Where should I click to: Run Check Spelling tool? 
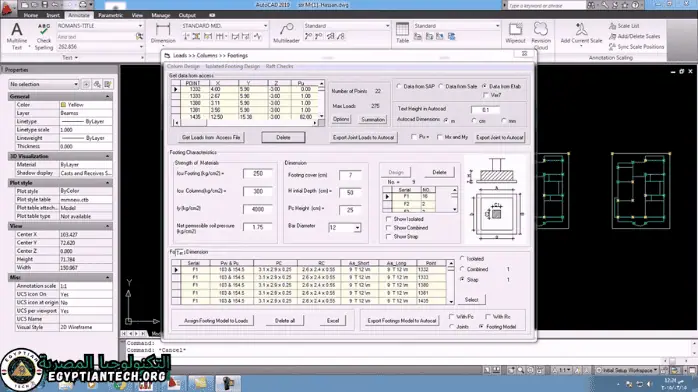[44, 36]
